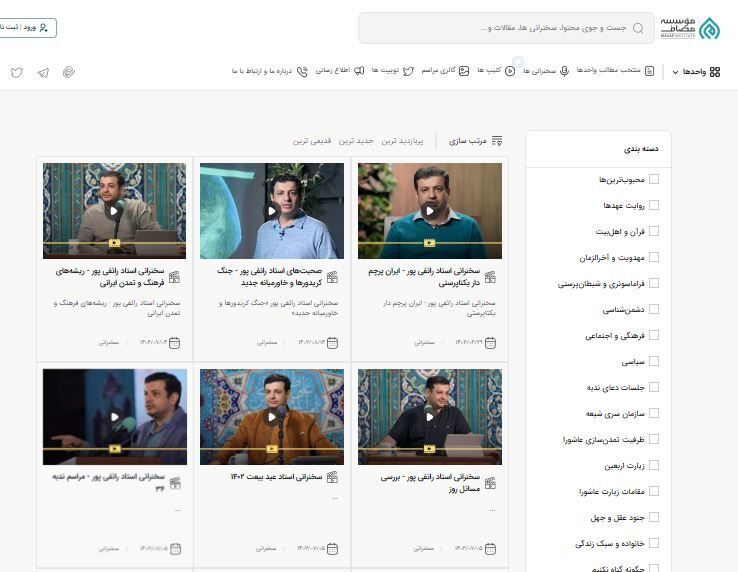
Task: Play the ایران پرچم دار یکتاپرستی video
Action: tap(430, 211)
